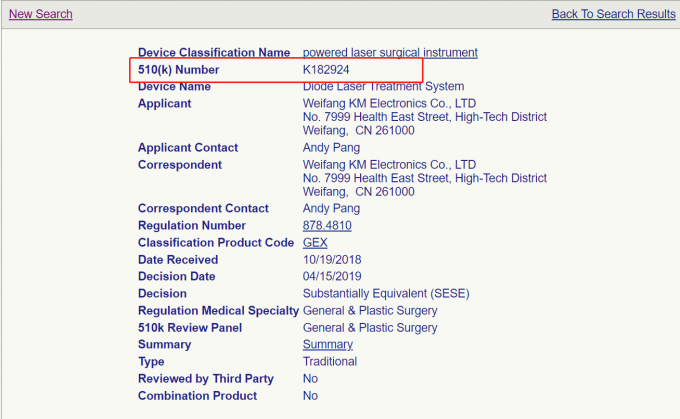
Task: Go back to search results
Action: [x=613, y=14]
